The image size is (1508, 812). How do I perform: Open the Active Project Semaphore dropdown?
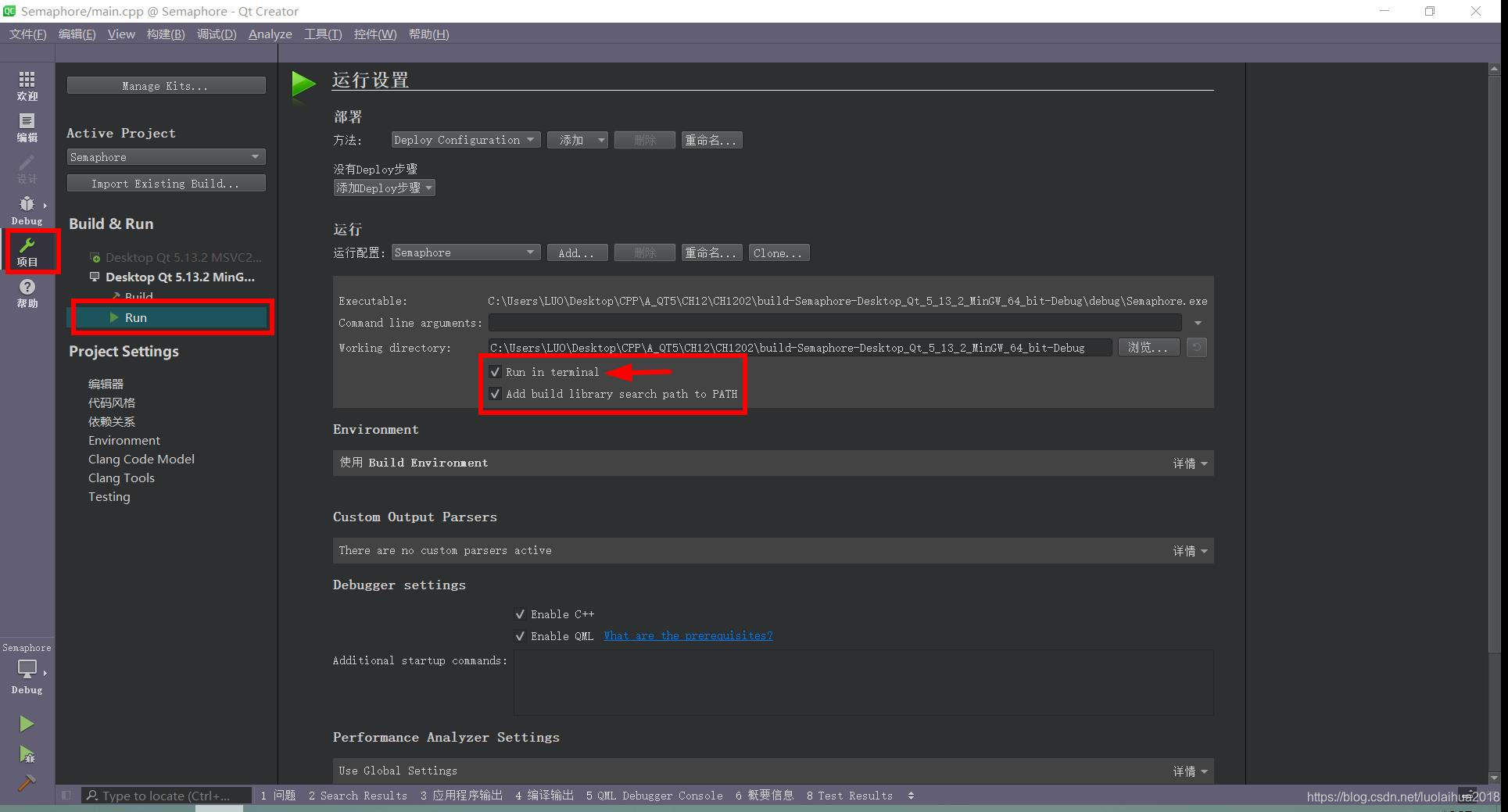click(166, 157)
